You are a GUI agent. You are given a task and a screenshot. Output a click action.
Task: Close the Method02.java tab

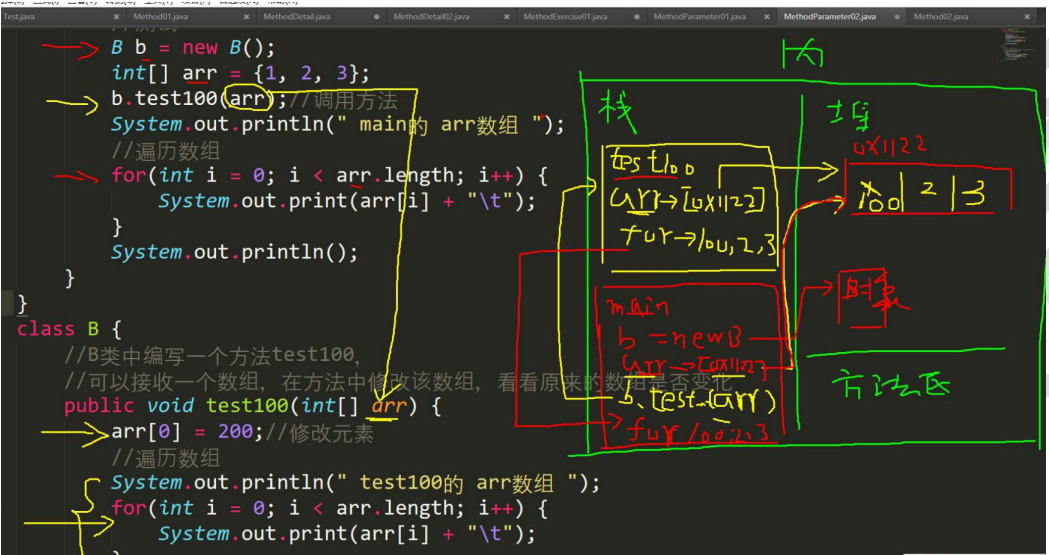1027,17
